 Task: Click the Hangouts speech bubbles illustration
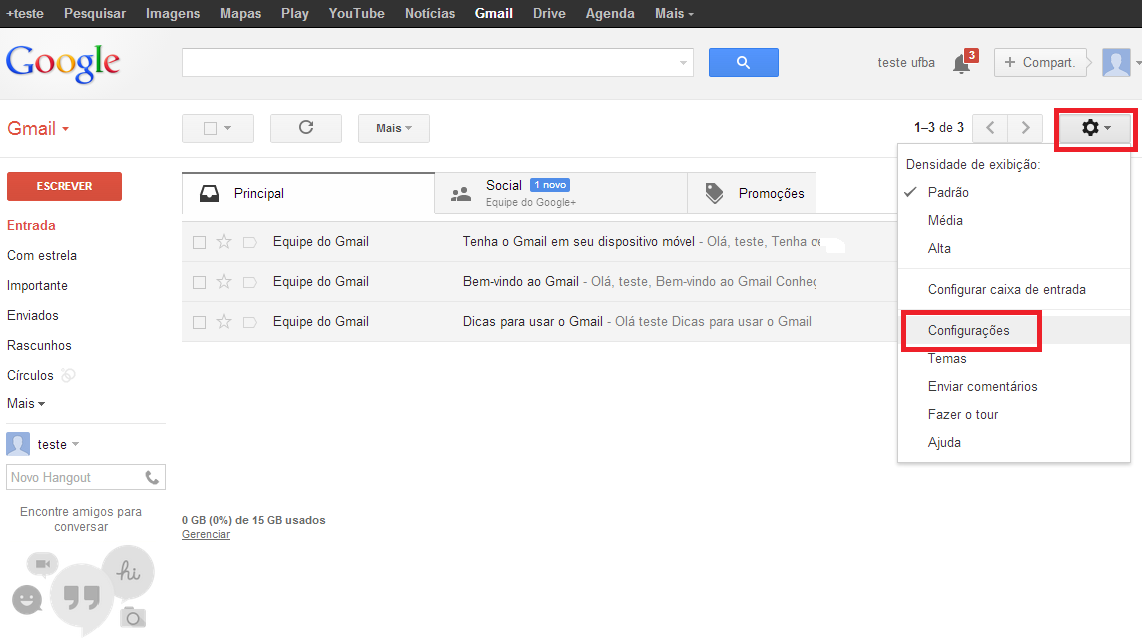pyautogui.click(x=82, y=590)
